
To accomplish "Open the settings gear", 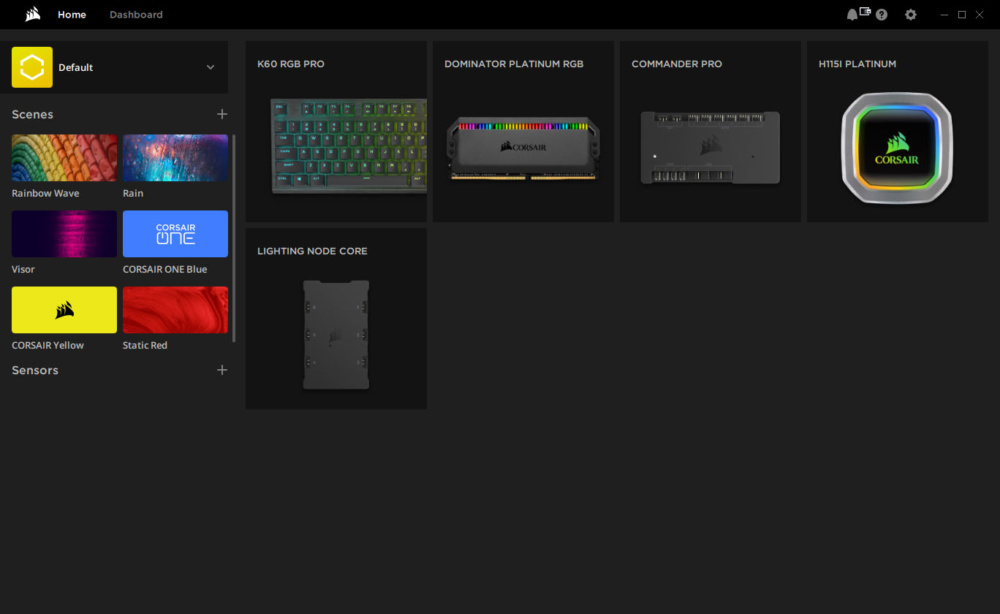I will click(911, 15).
